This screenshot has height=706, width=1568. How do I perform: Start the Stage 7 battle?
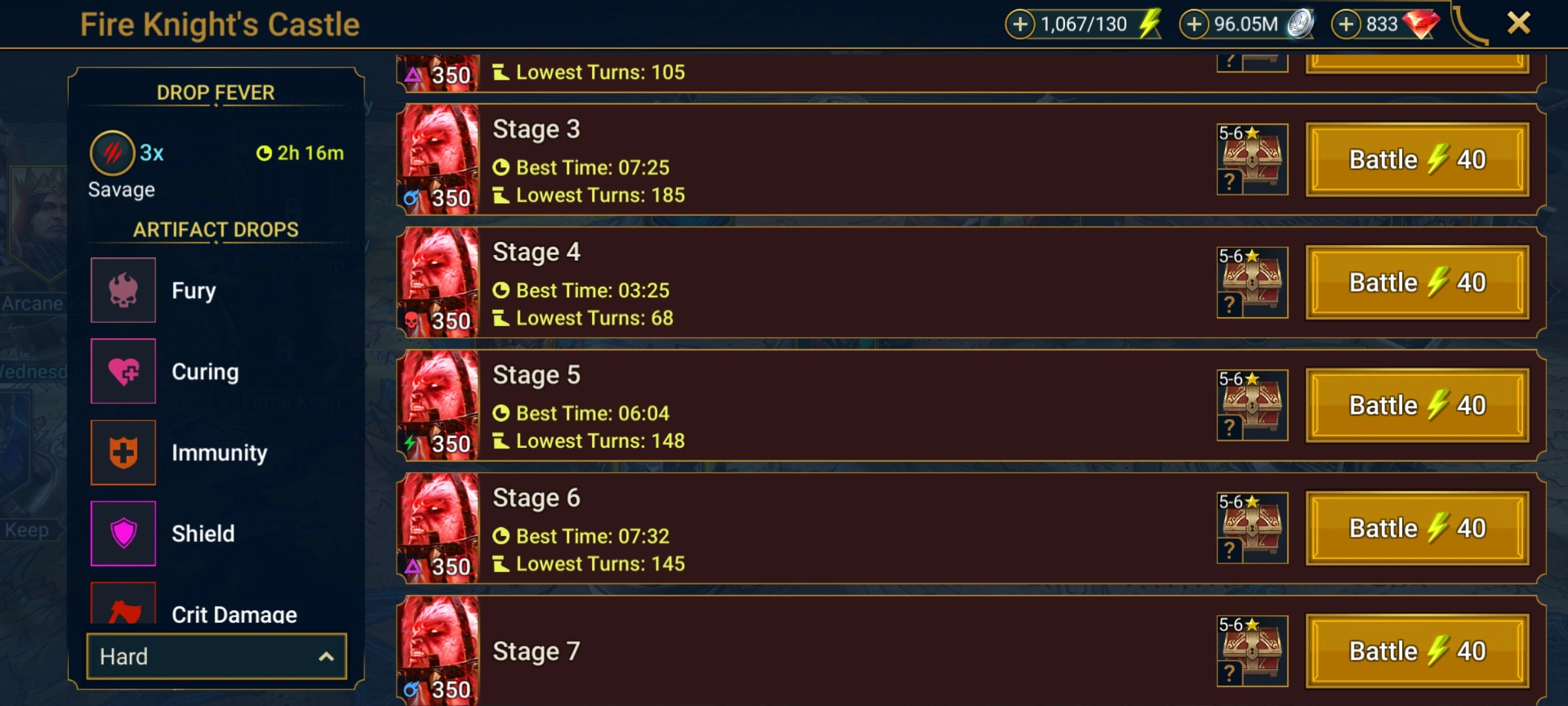1418,651
